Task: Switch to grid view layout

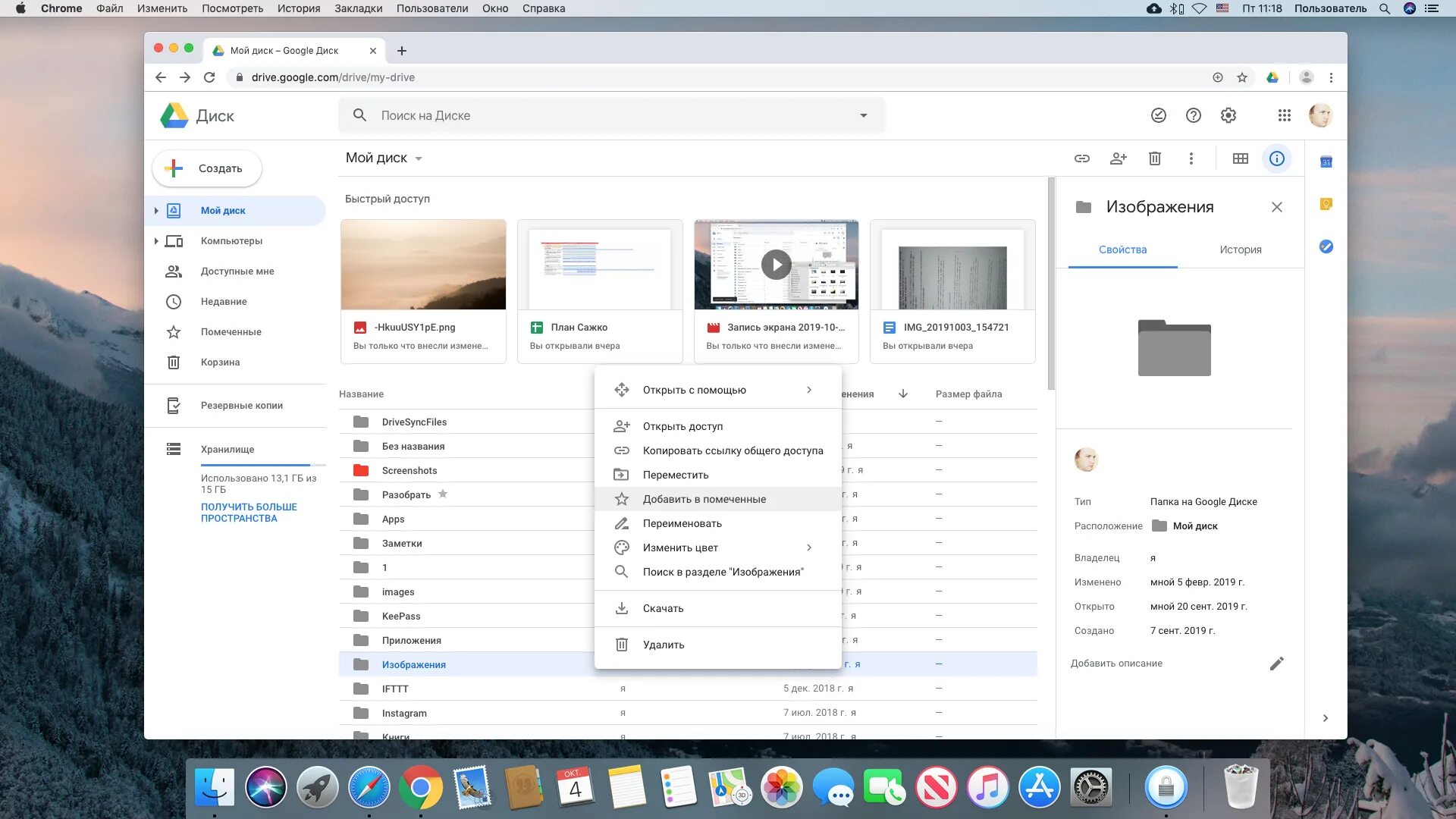Action: point(1240,158)
